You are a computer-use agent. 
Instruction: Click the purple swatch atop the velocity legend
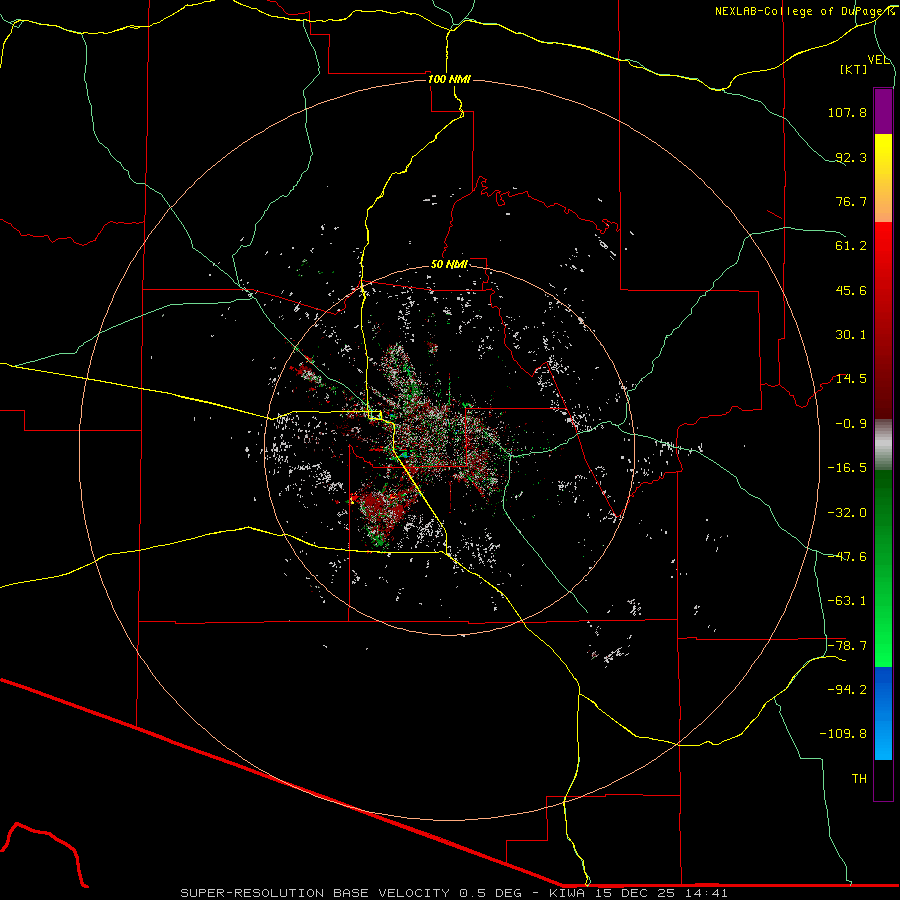pyautogui.click(x=883, y=111)
